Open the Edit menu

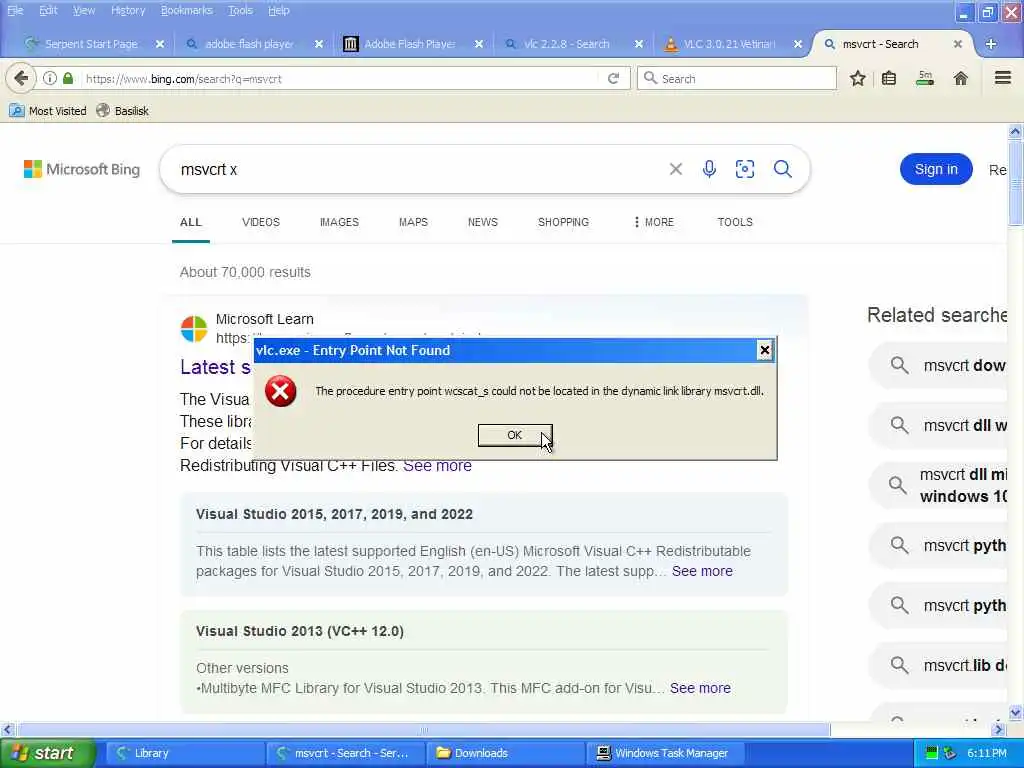point(48,10)
